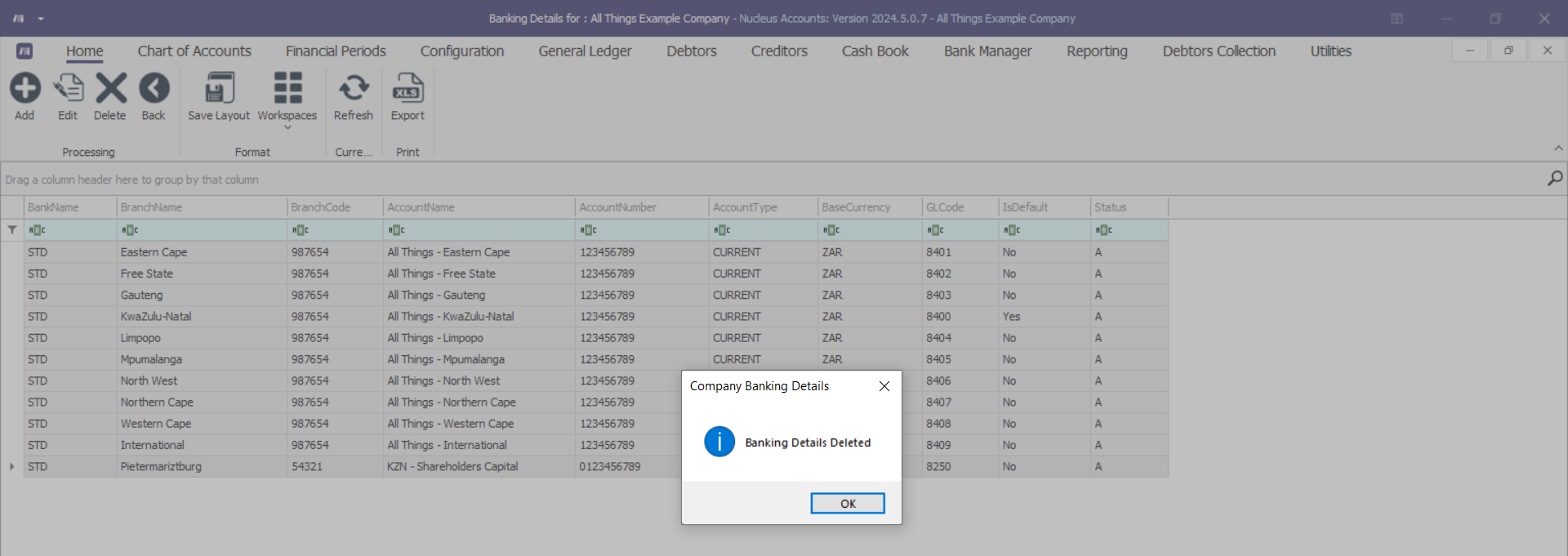
Task: Open the General Ledger menu tab
Action: tap(585, 51)
